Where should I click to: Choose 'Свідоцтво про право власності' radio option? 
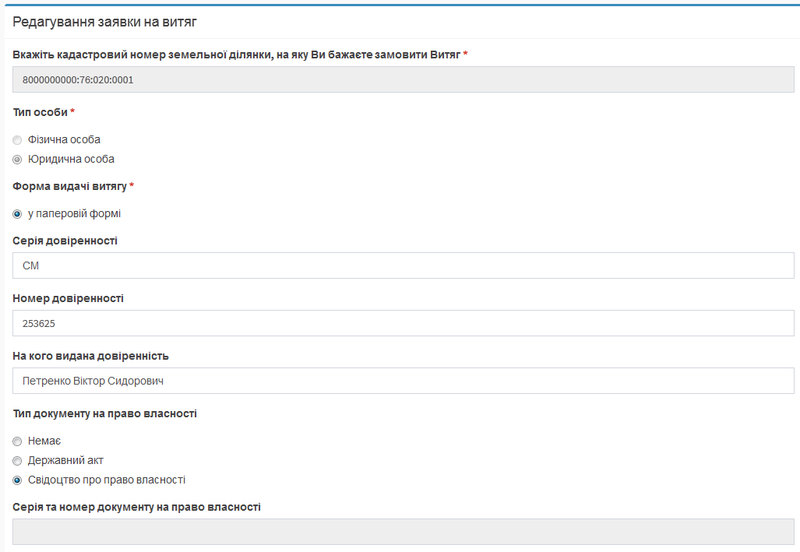pos(17,480)
